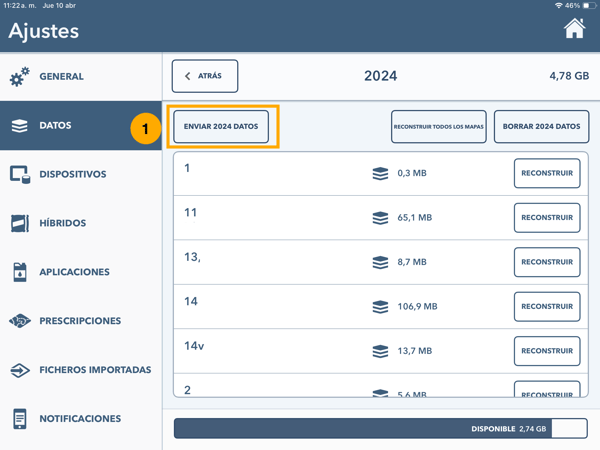This screenshot has height=450, width=600.
Task: Click the 0,3 MB size value
Action: click(412, 173)
